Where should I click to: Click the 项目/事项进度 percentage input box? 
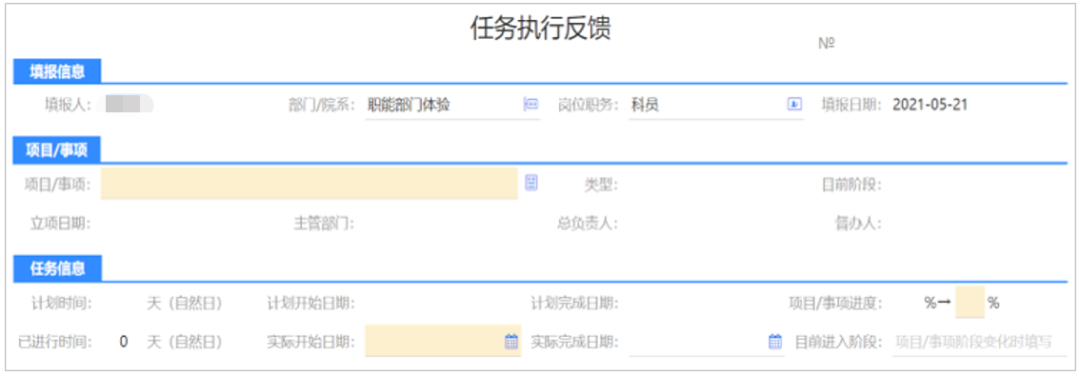970,302
